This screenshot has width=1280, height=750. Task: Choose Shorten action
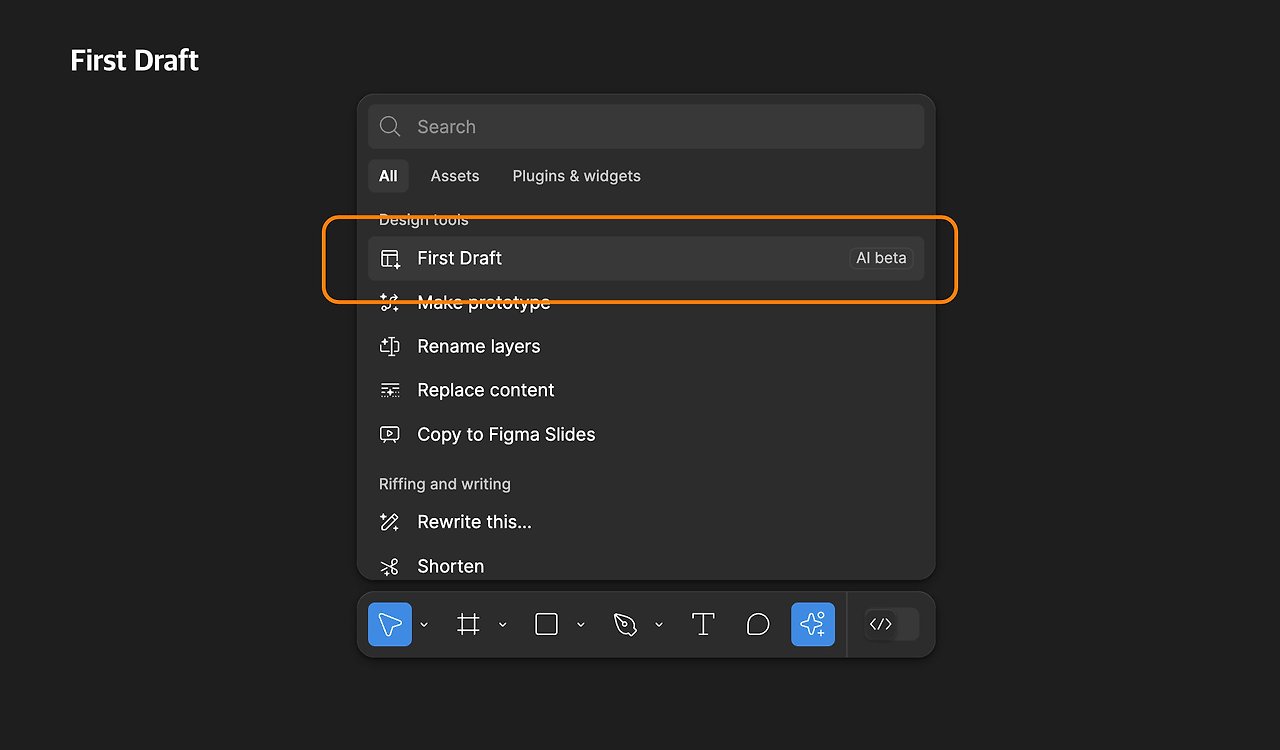(646, 564)
